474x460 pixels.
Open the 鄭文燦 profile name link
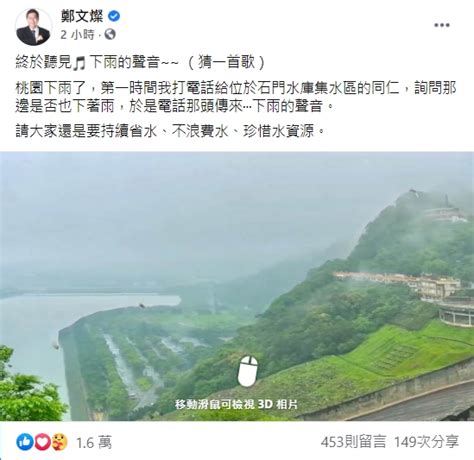click(82, 16)
